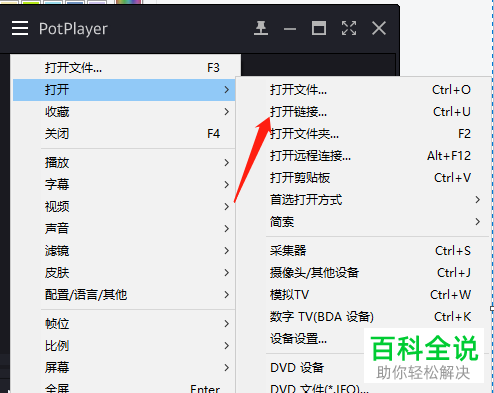Choose 打开远程连接... in submenu
Screen dimensions: 494x393
point(363,156)
